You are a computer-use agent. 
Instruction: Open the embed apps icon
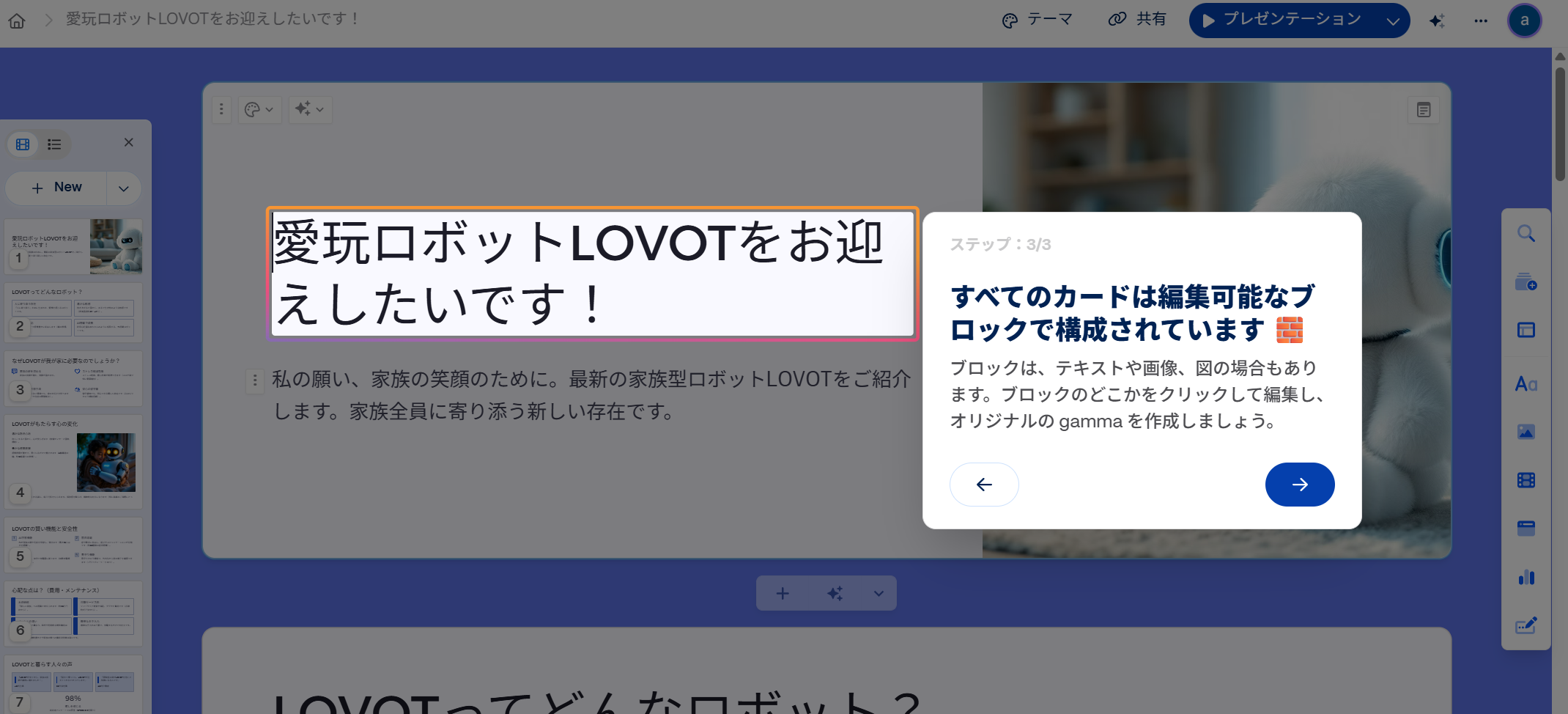click(x=1526, y=529)
